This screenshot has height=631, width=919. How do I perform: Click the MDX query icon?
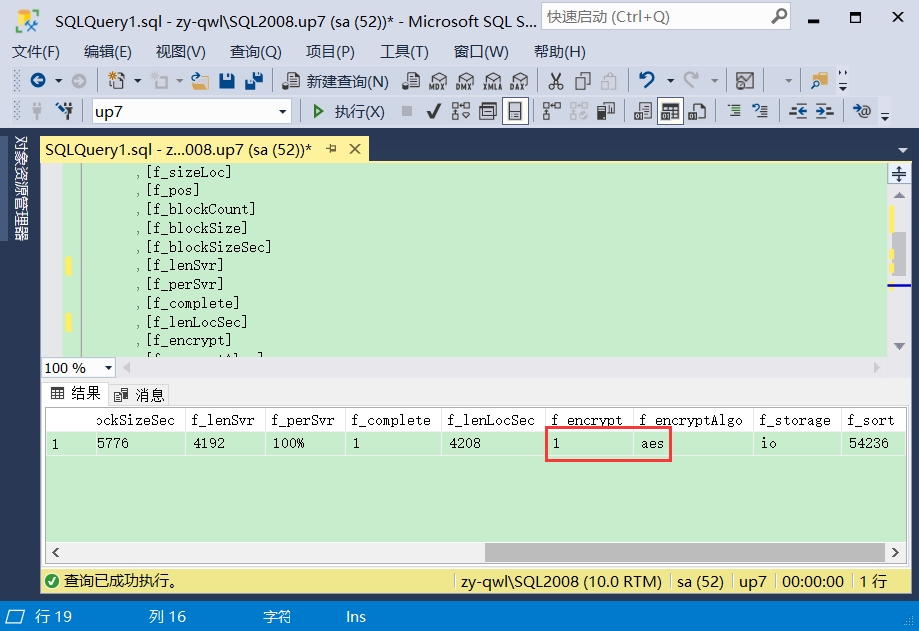[x=437, y=81]
